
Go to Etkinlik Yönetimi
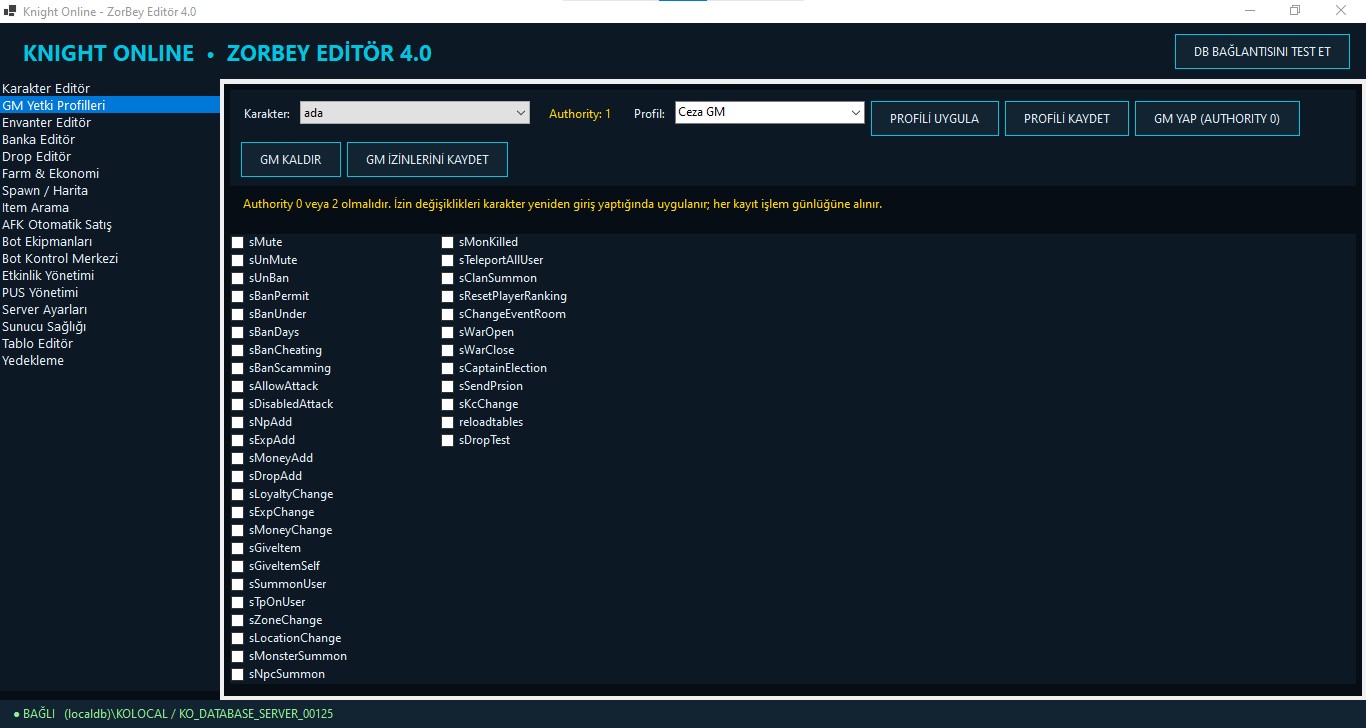(x=110, y=275)
